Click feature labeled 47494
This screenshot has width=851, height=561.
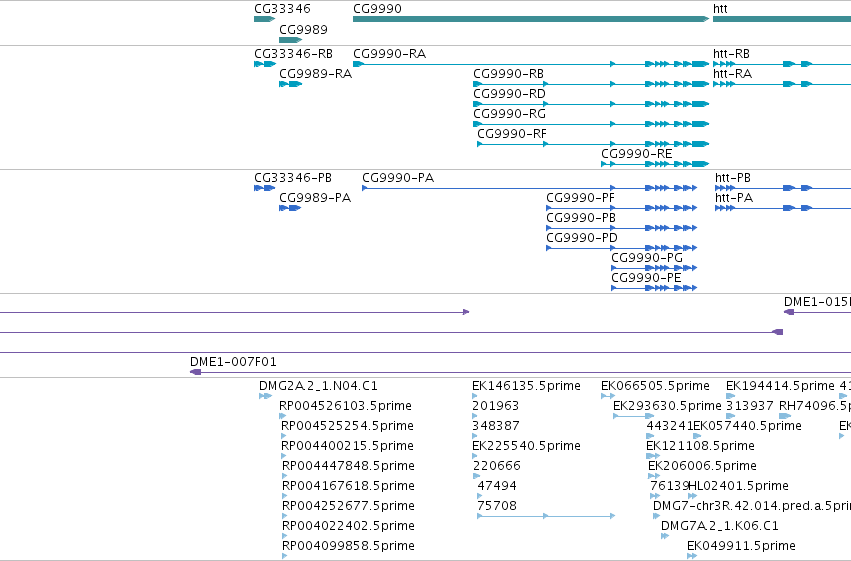pyautogui.click(x=480, y=496)
